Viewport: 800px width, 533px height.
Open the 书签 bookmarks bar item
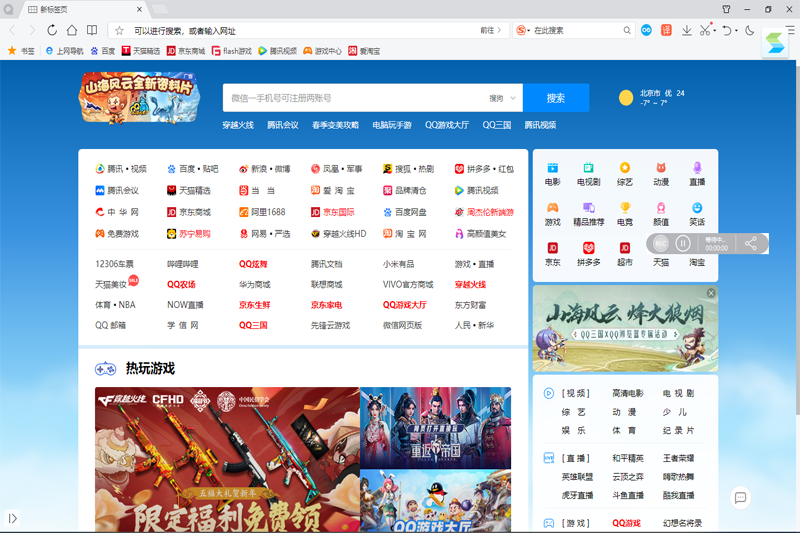click(x=21, y=51)
